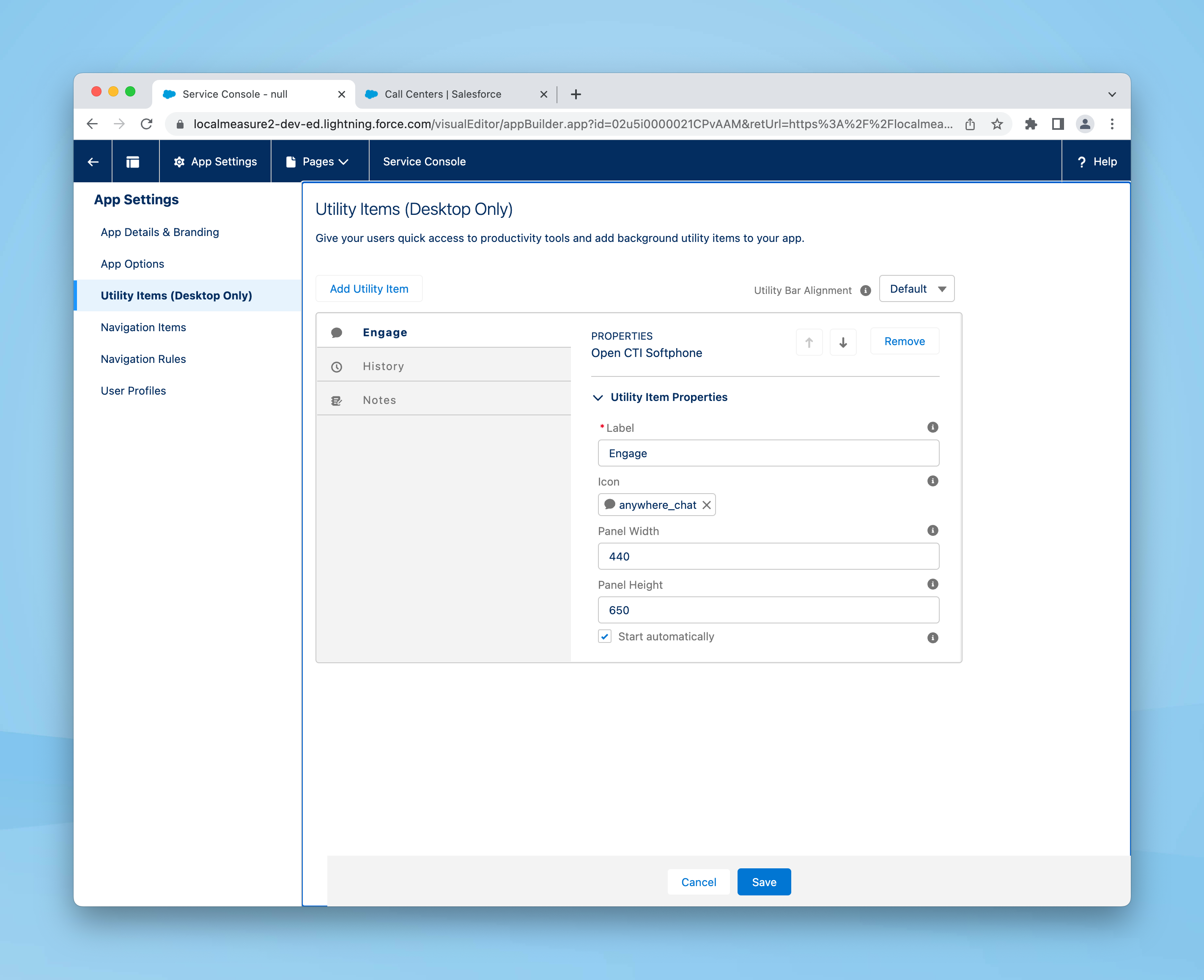The width and height of the screenshot is (1204, 980).
Task: Select Navigation Items in sidebar
Action: (x=143, y=327)
